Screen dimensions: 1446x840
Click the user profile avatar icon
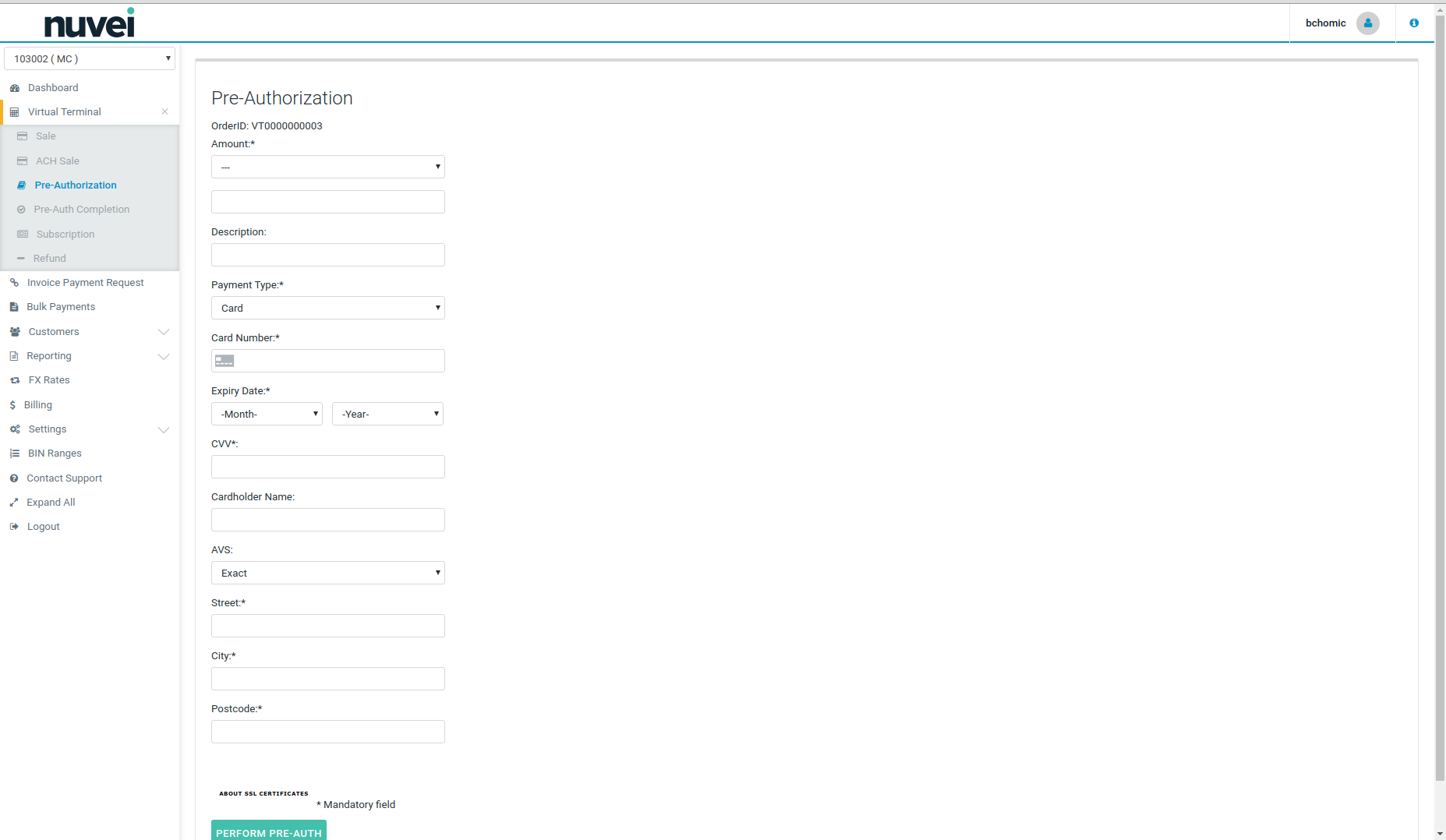(x=1367, y=23)
